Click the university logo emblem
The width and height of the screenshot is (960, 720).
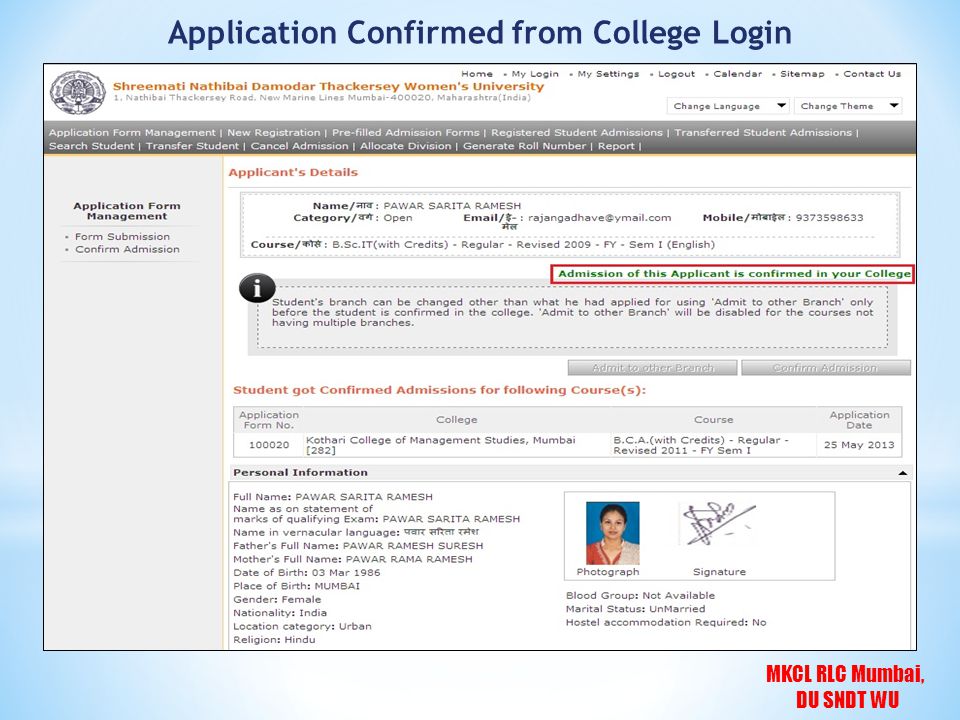point(78,92)
